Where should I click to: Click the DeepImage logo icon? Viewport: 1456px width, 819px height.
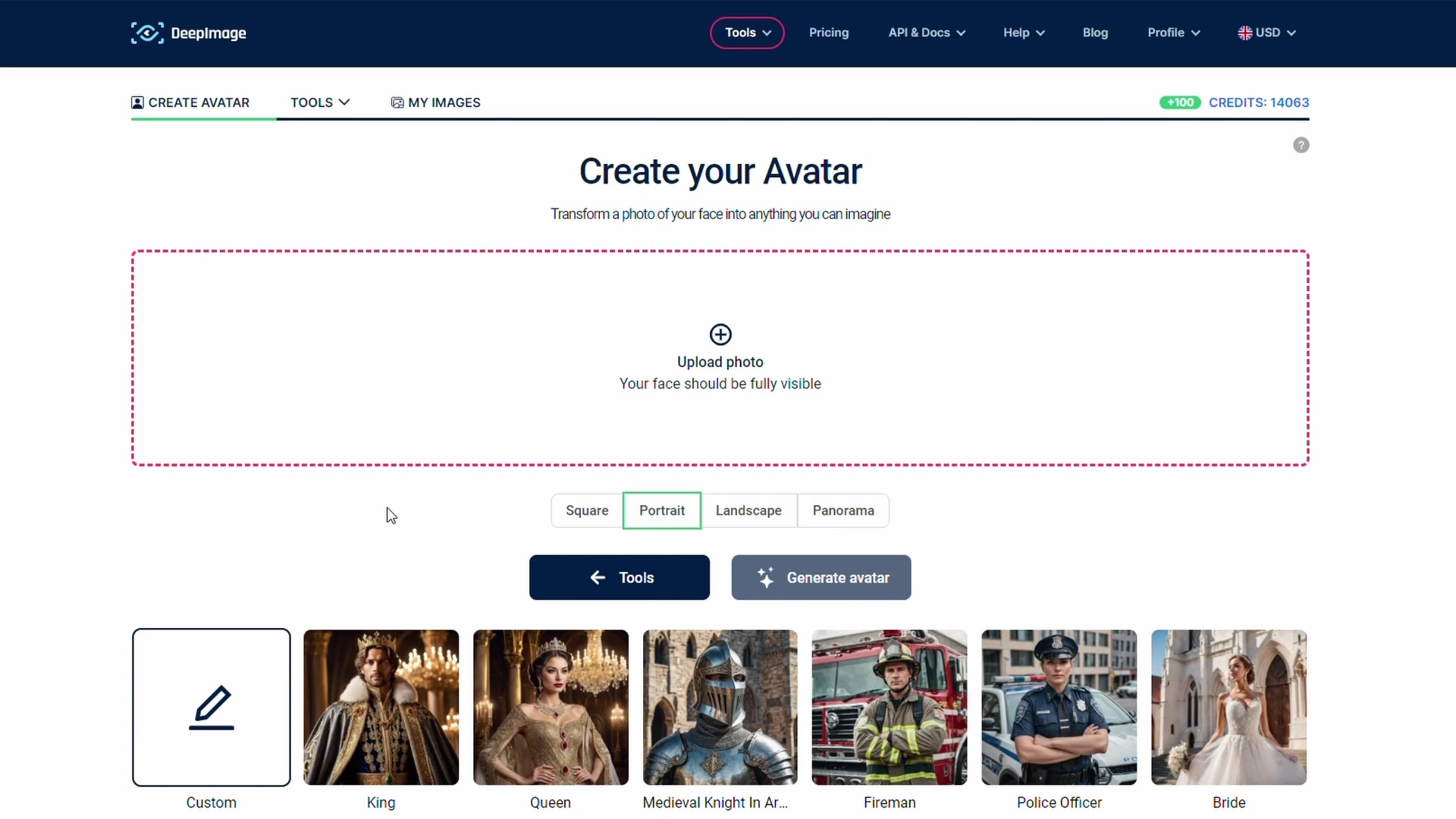click(x=147, y=33)
